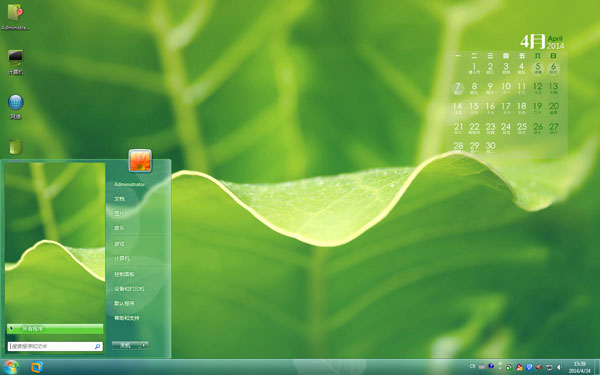Open 音乐 in the Start menu

pos(119,228)
